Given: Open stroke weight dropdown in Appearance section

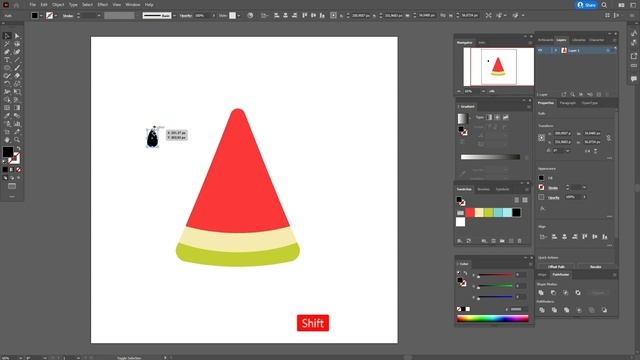Looking at the screenshot, I should coord(584,187).
